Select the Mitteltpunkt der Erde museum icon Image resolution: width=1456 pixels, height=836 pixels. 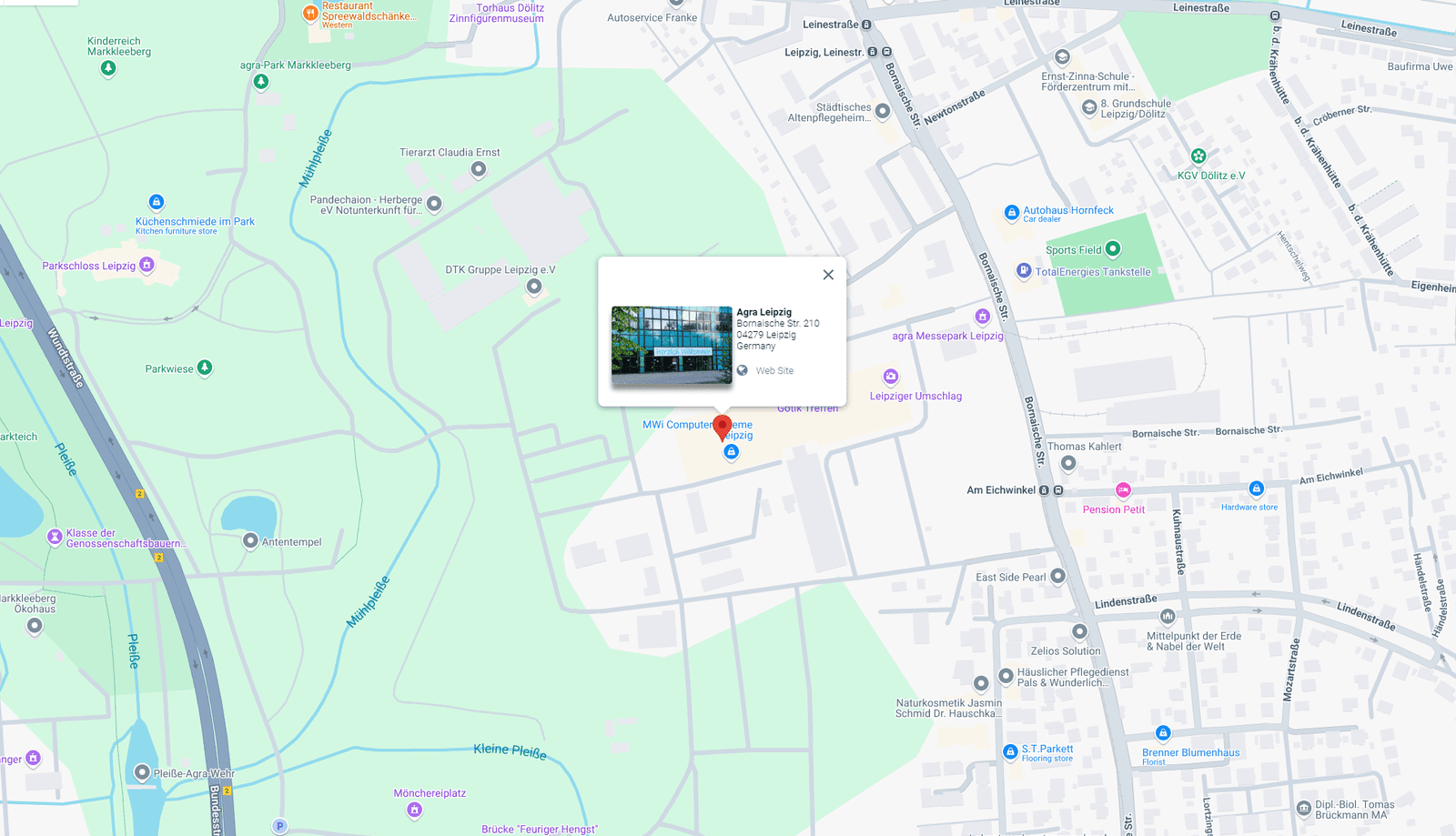(1168, 617)
